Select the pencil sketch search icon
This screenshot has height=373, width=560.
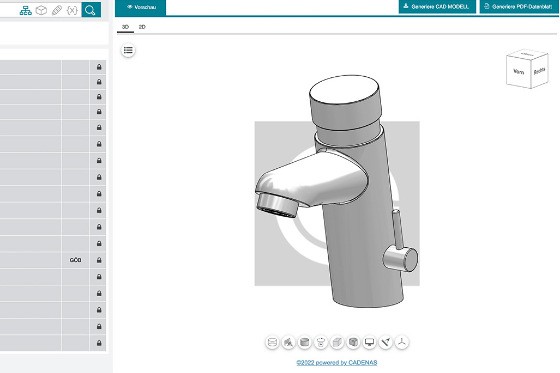point(57,10)
